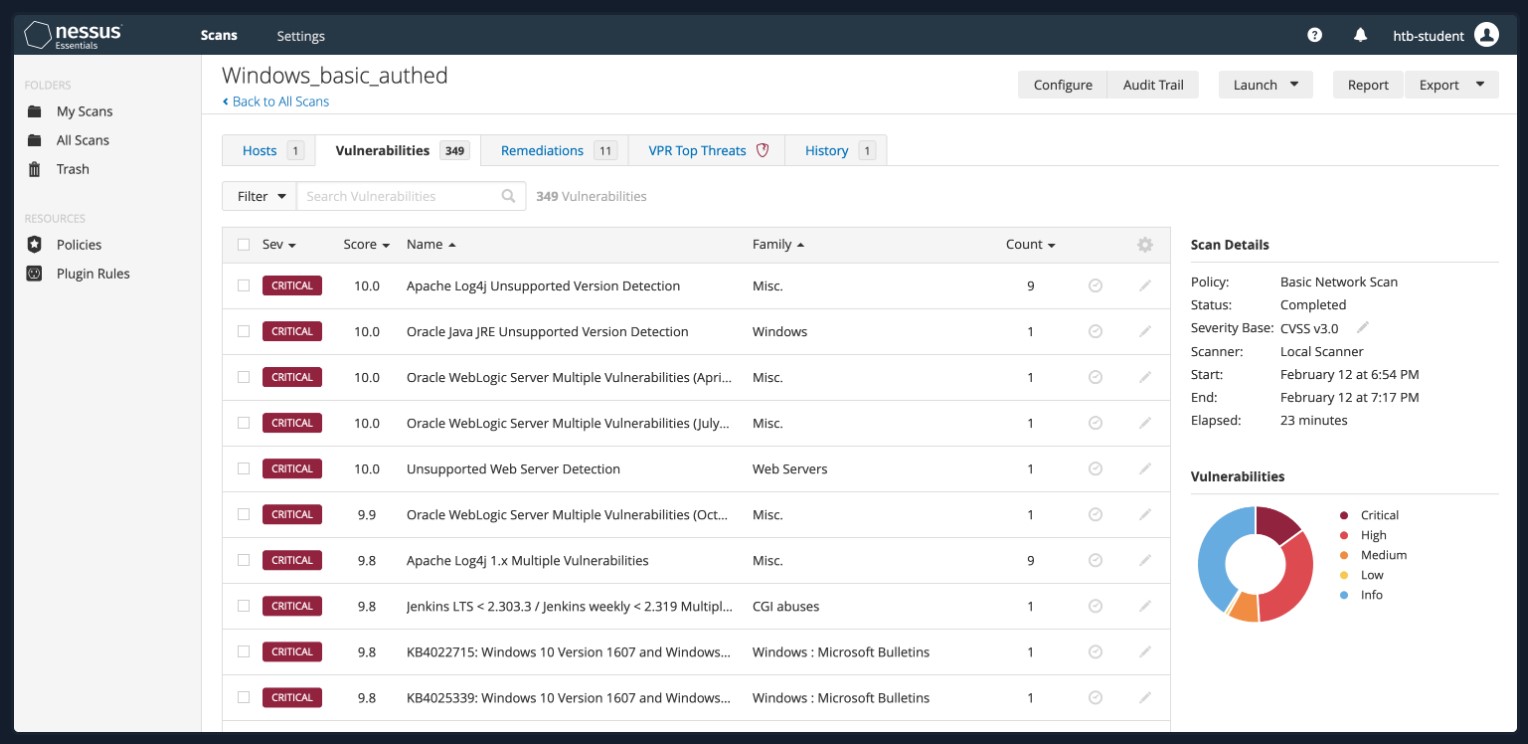Open the VPR Top Threats tab
Screen dimensions: 1528x744
coord(706,150)
